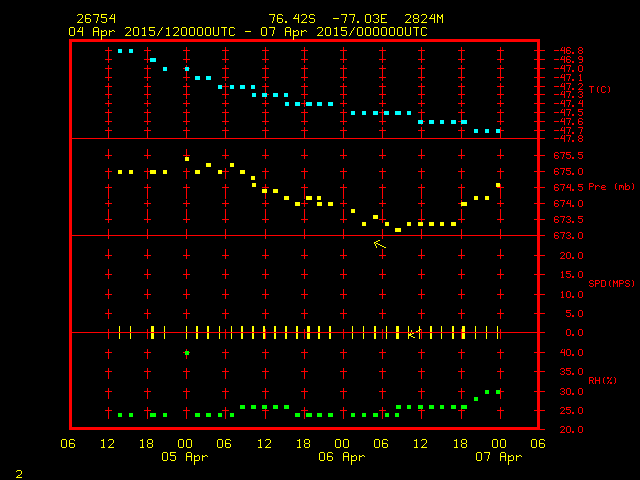Click the 10.0 wind speed tick value
This screenshot has height=480, width=640.
572,294
